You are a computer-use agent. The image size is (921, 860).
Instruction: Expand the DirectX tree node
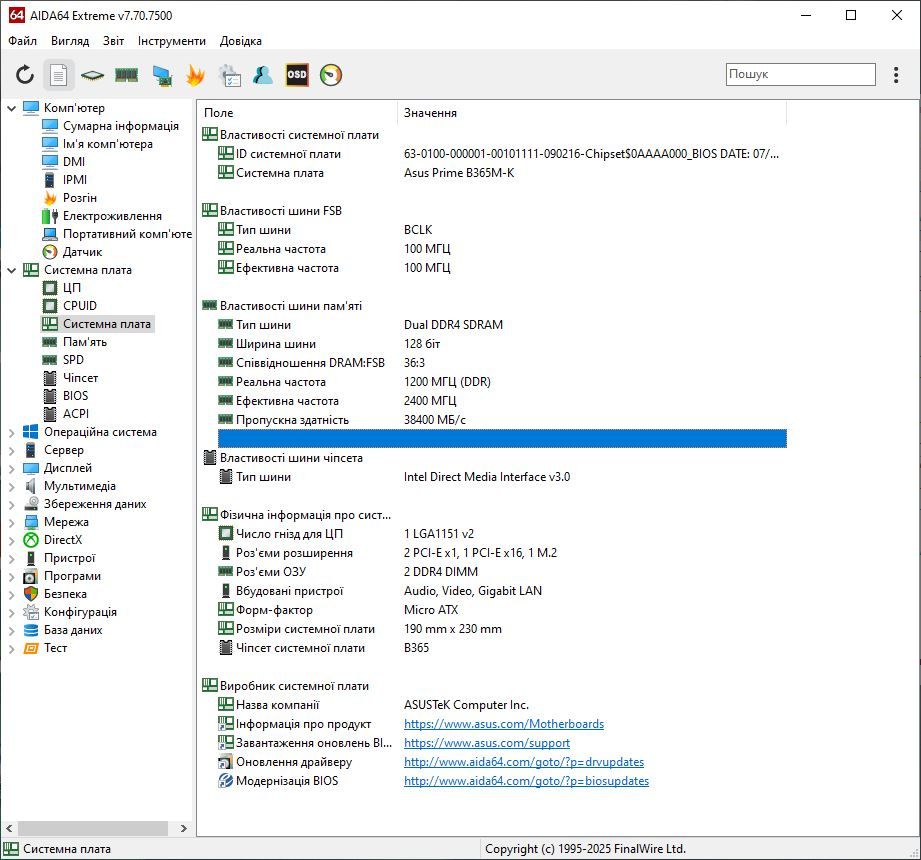click(x=11, y=540)
